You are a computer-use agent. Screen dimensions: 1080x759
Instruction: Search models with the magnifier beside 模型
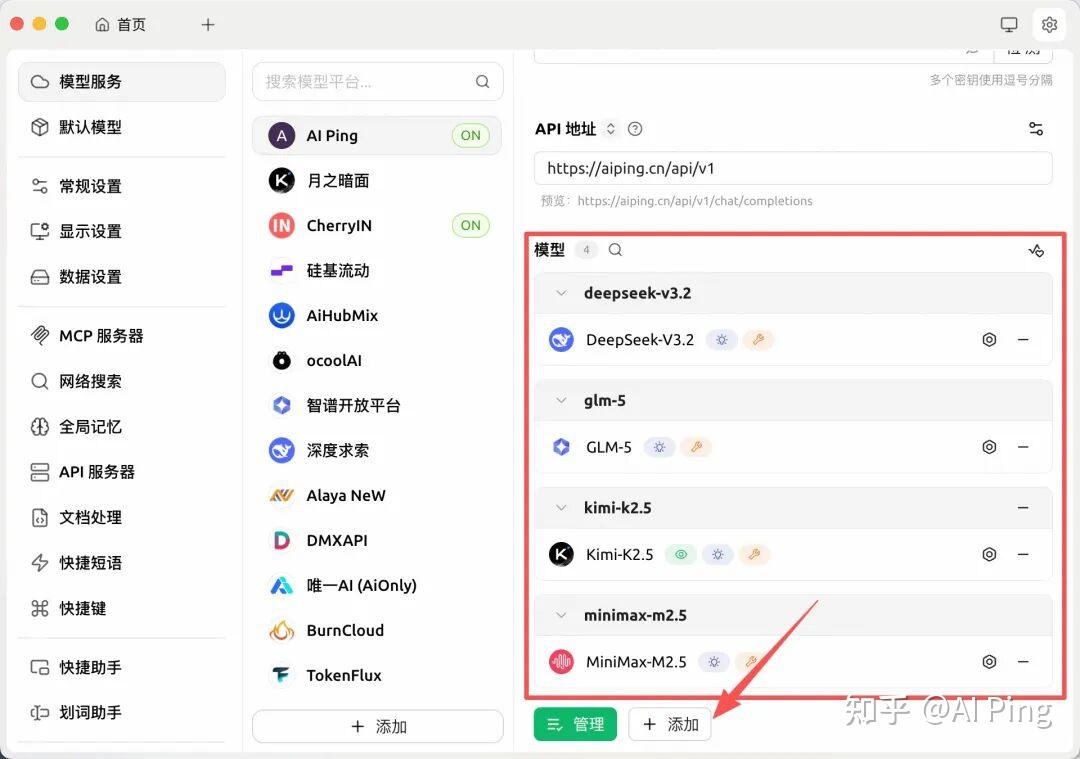[615, 250]
